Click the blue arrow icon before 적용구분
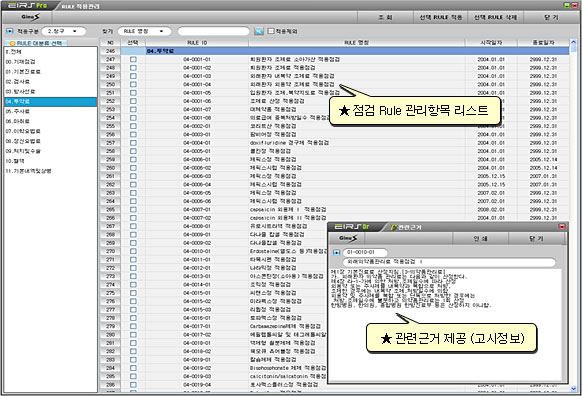Image resolution: width=582 pixels, height=396 pixels. click(10, 31)
